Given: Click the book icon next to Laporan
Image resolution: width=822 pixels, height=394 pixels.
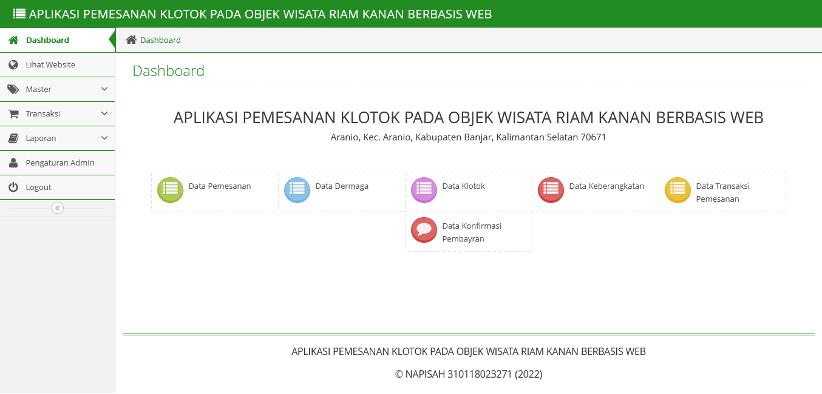Looking at the screenshot, I should tap(14, 138).
